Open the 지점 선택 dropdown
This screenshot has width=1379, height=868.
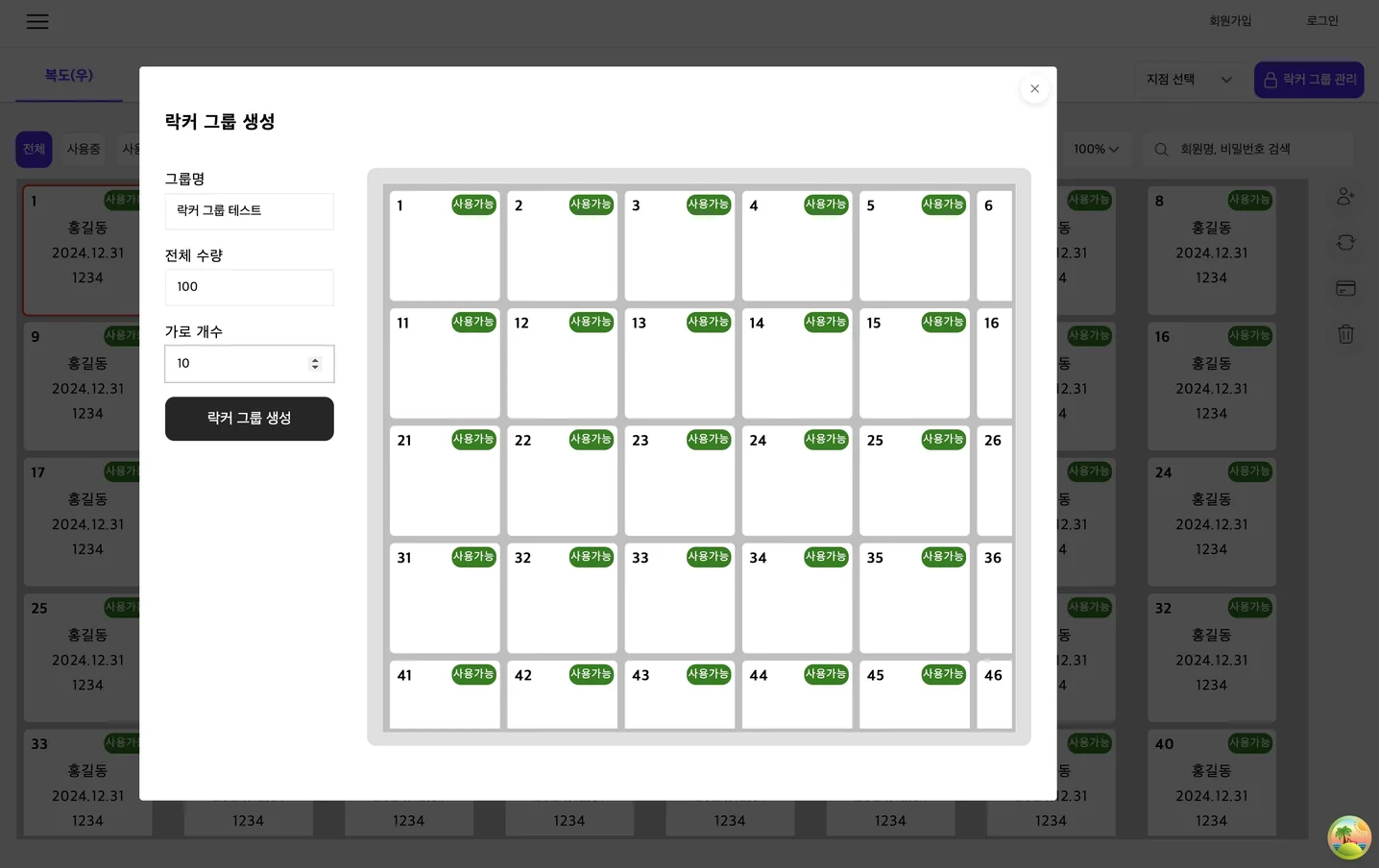click(x=1189, y=80)
